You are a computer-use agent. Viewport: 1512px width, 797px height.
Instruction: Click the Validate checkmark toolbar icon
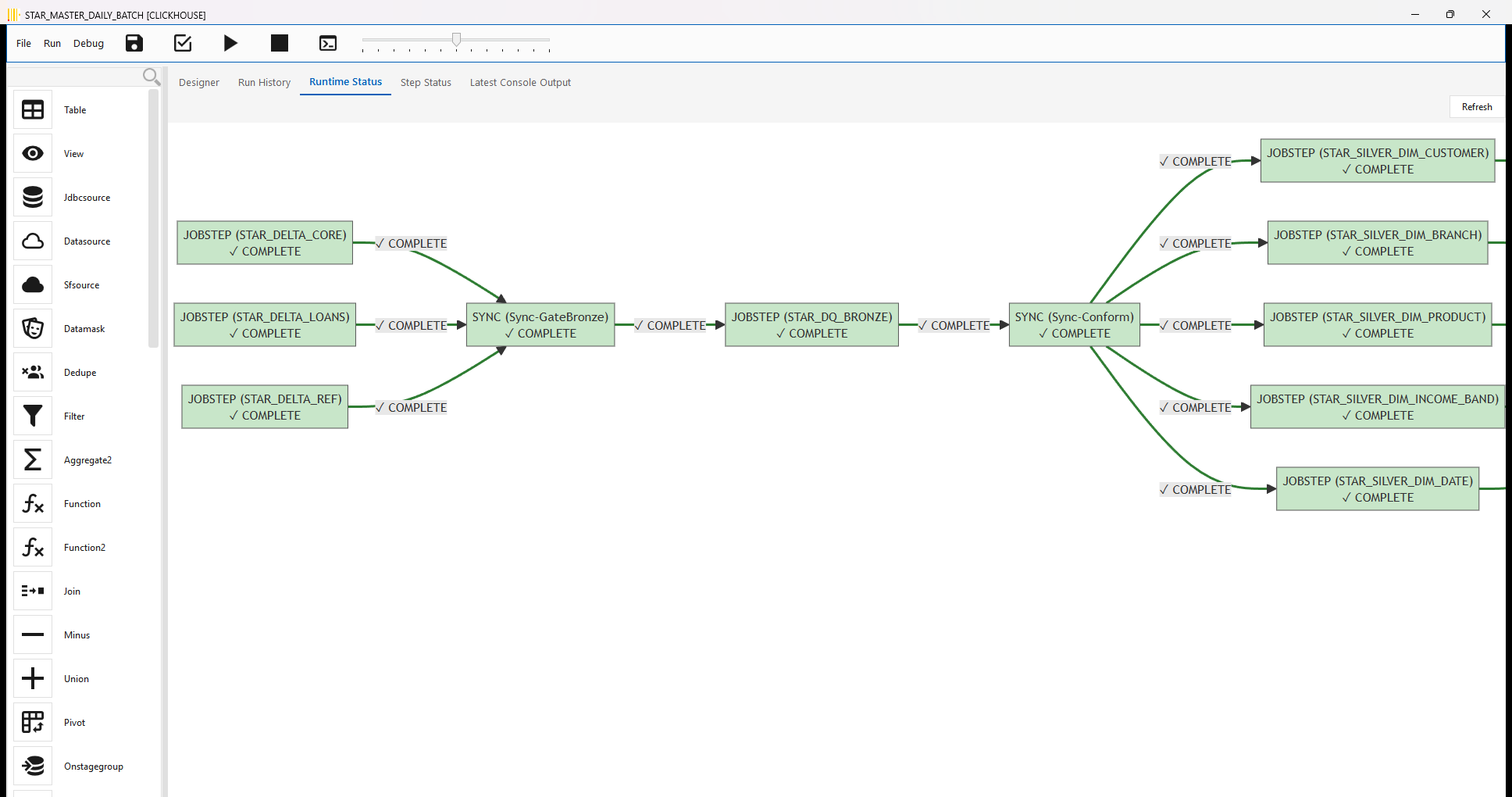point(183,43)
